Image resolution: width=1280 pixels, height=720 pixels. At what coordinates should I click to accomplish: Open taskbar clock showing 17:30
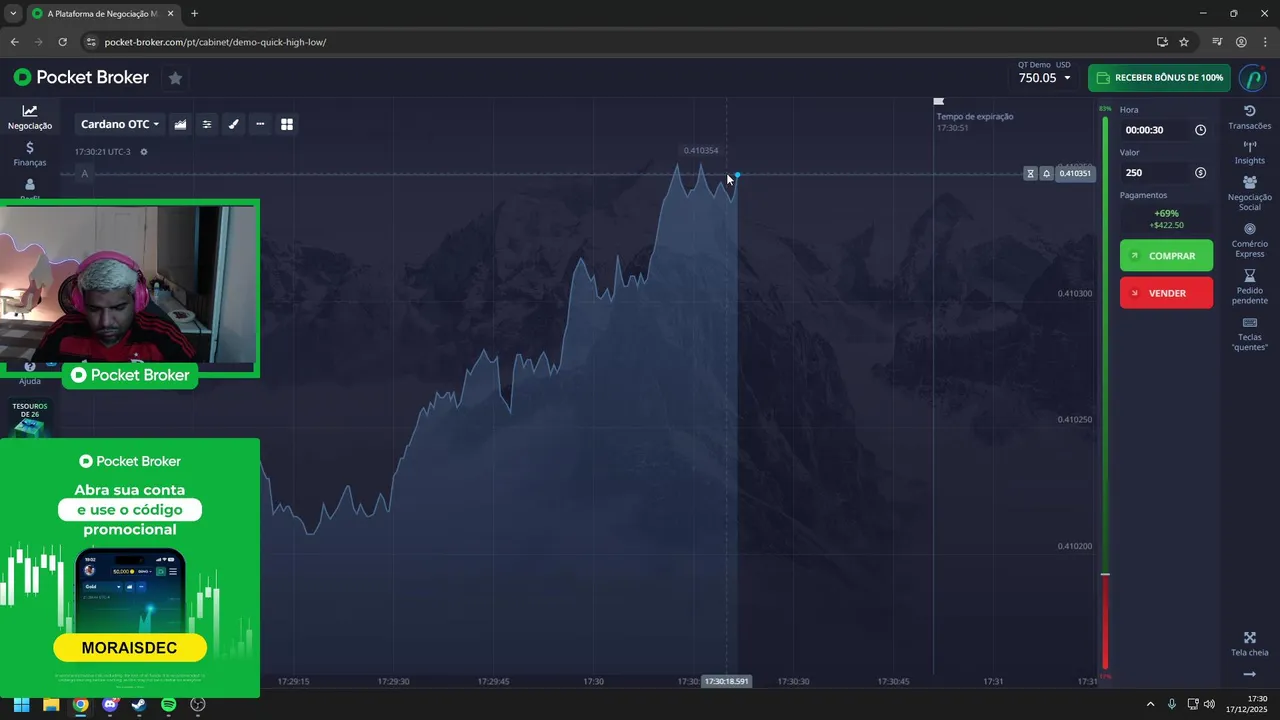[1248, 704]
